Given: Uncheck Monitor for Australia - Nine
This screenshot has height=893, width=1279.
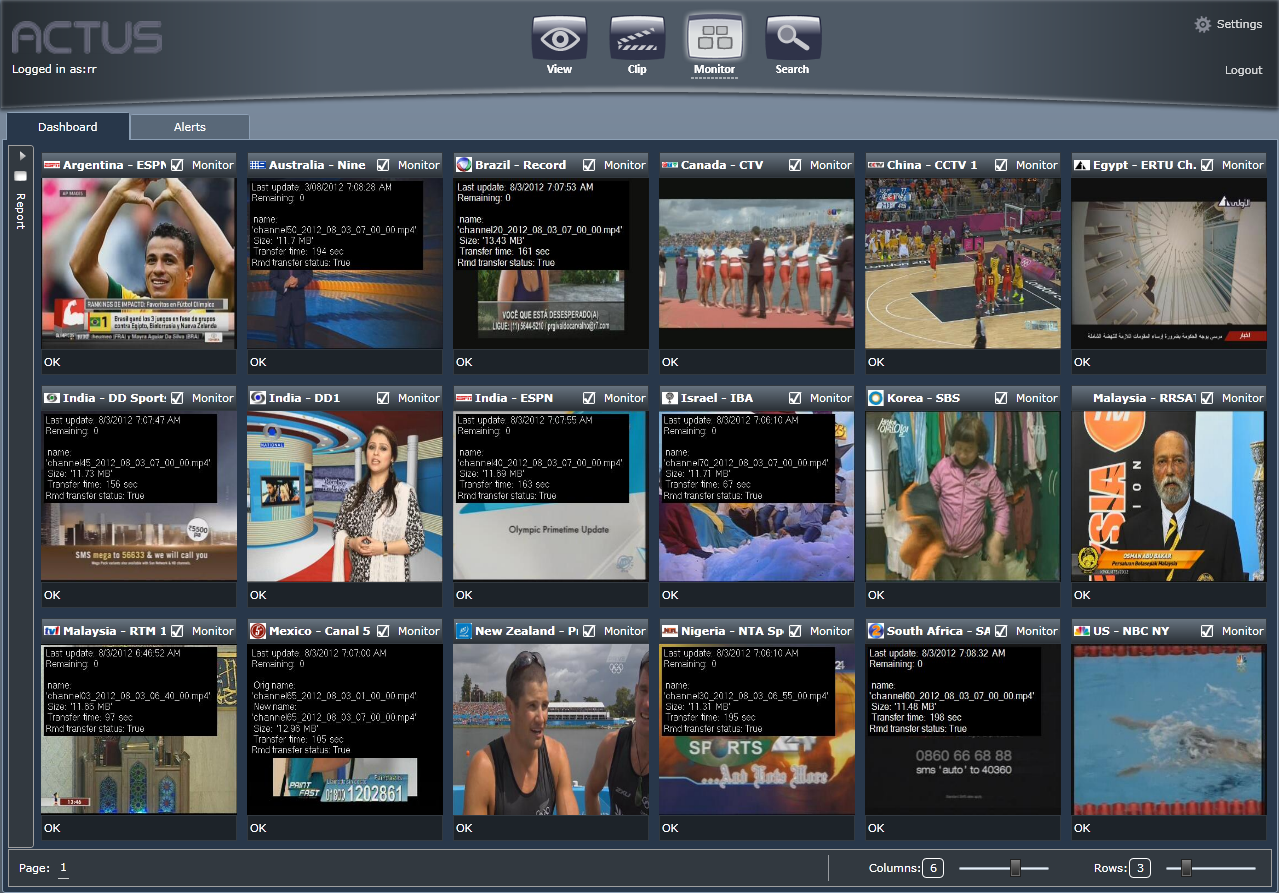Looking at the screenshot, I should pyautogui.click(x=383, y=165).
